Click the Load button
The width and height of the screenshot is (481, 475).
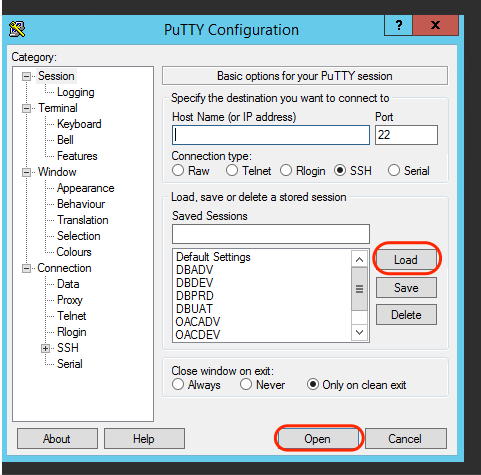click(406, 259)
